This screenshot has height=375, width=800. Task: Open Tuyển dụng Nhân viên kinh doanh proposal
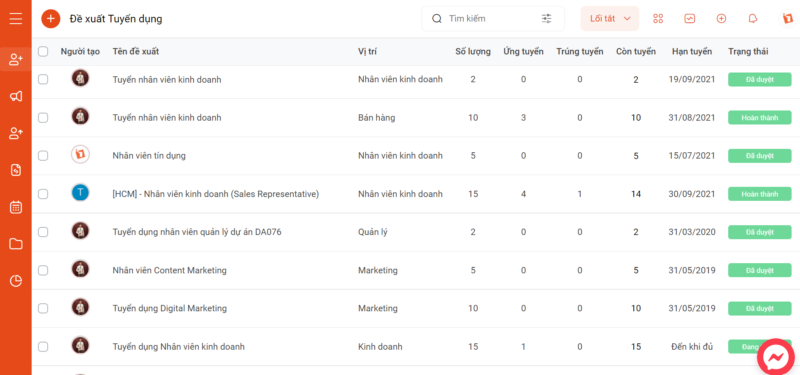179,347
